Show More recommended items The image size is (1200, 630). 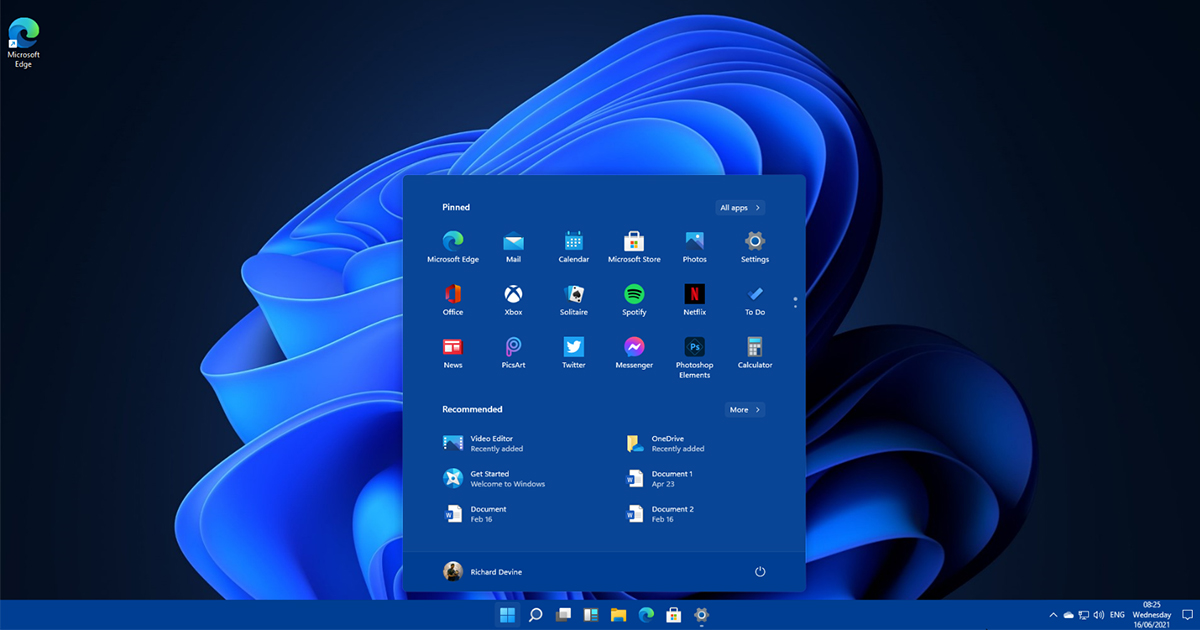click(x=745, y=410)
